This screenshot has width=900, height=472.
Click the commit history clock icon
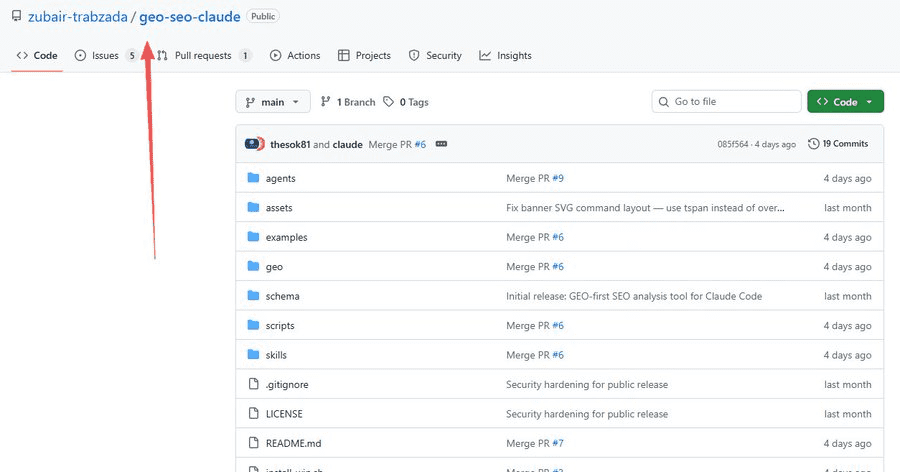click(813, 144)
